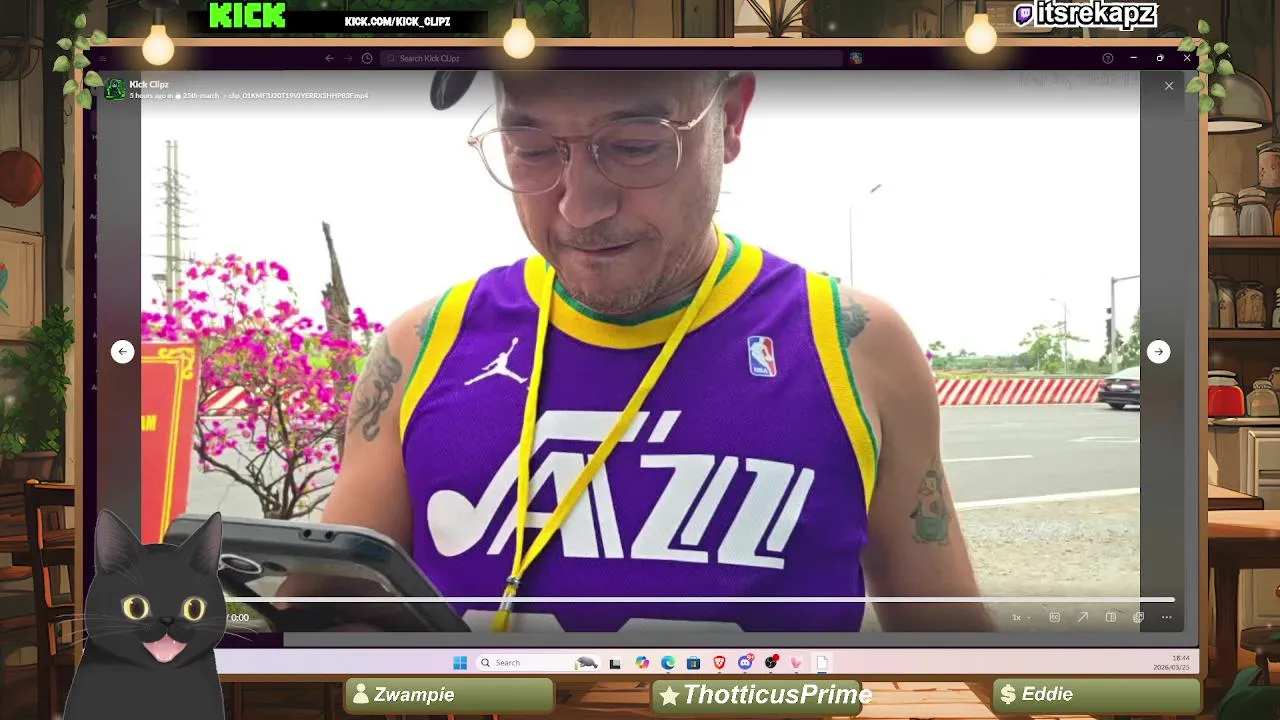
Task: Click the clip .mp4 file name
Action: pos(298,96)
